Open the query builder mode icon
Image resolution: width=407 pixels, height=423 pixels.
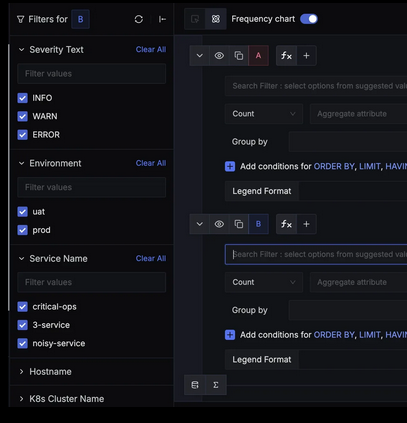coord(216,19)
